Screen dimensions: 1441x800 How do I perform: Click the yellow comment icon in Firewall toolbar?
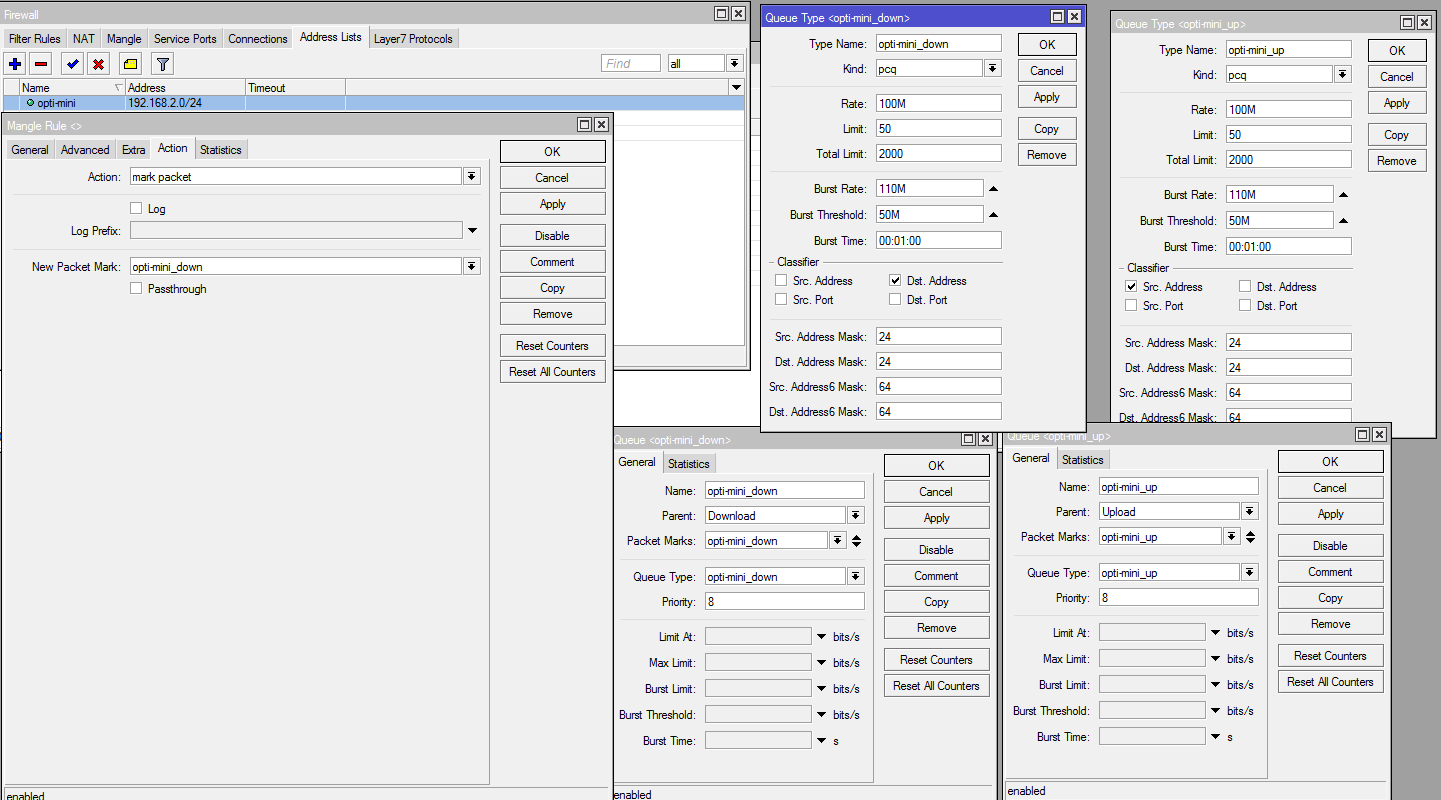[130, 64]
